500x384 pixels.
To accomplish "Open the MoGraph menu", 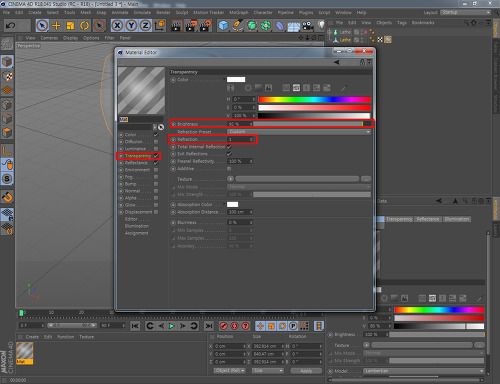I will (x=239, y=12).
